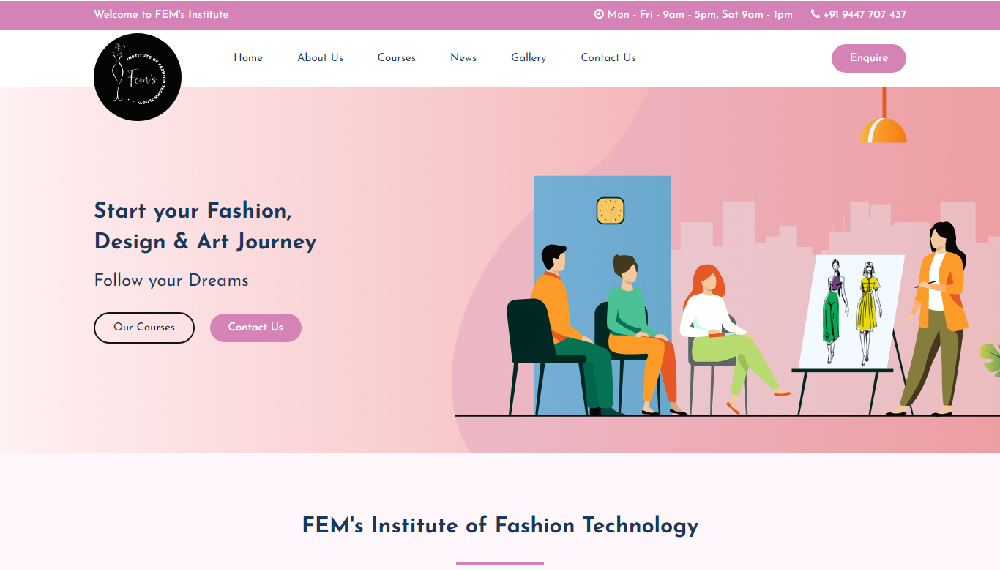Go to the About Us page
Image resolution: width=1000 pixels, height=570 pixels.
click(x=320, y=57)
